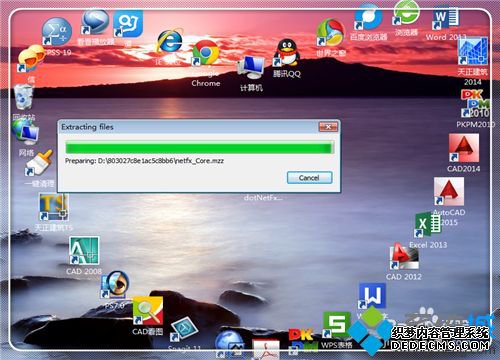Open the 腾讯QQ penguin icon
Viewport: 500px width, 360px height.
286,53
